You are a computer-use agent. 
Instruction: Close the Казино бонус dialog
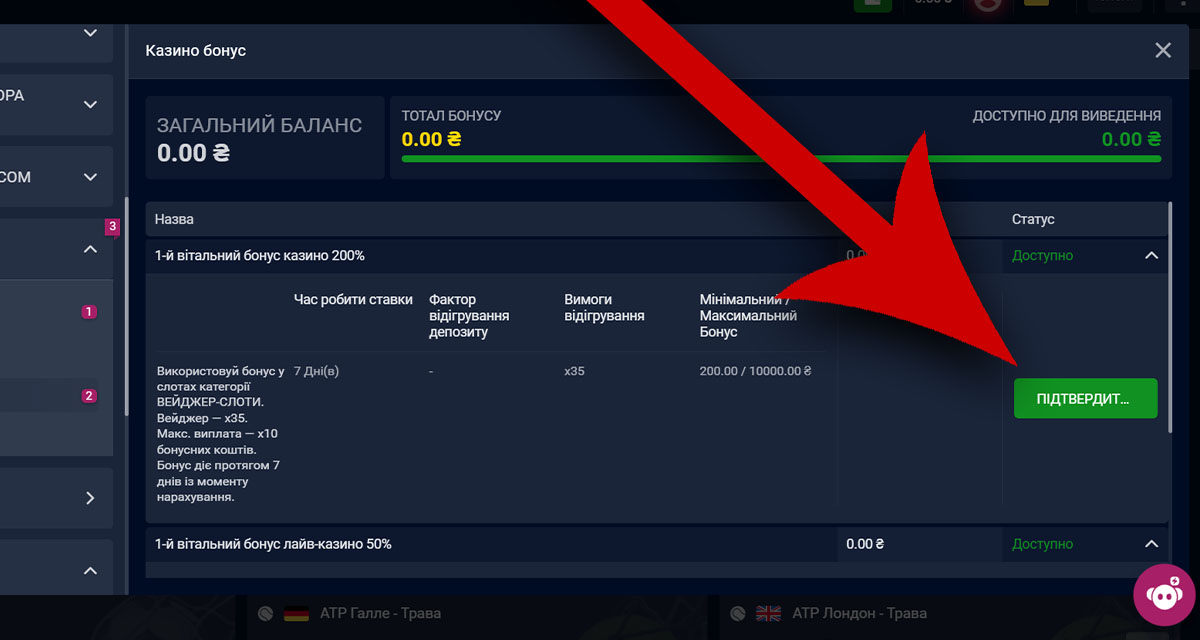(1162, 50)
